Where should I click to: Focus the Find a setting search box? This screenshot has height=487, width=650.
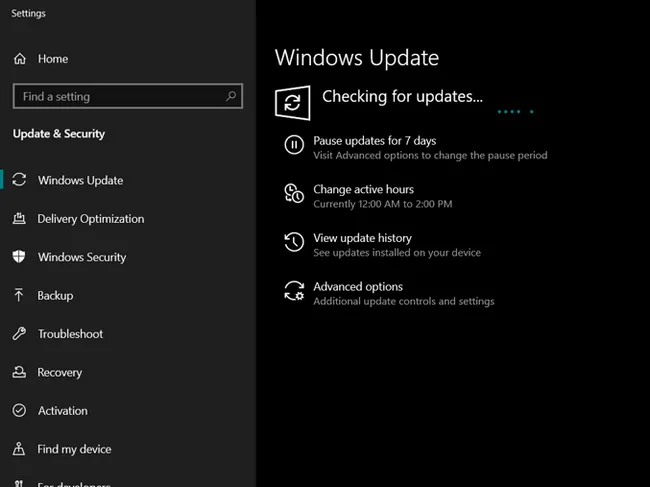click(128, 96)
